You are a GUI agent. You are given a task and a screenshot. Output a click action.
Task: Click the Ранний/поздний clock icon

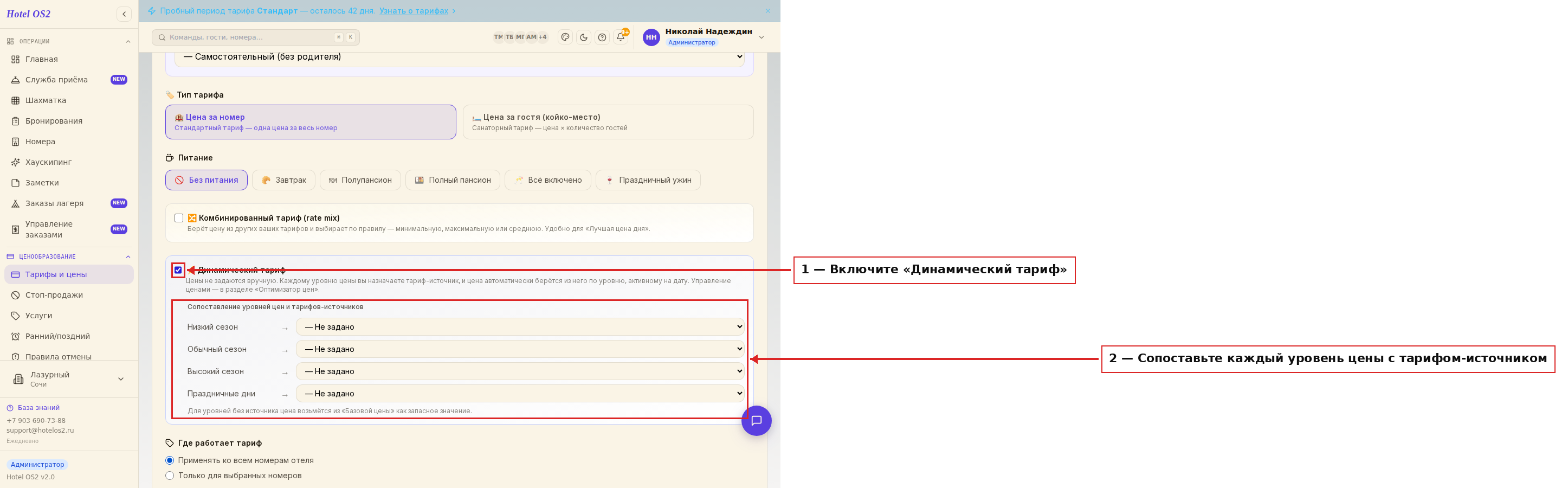tap(16, 336)
